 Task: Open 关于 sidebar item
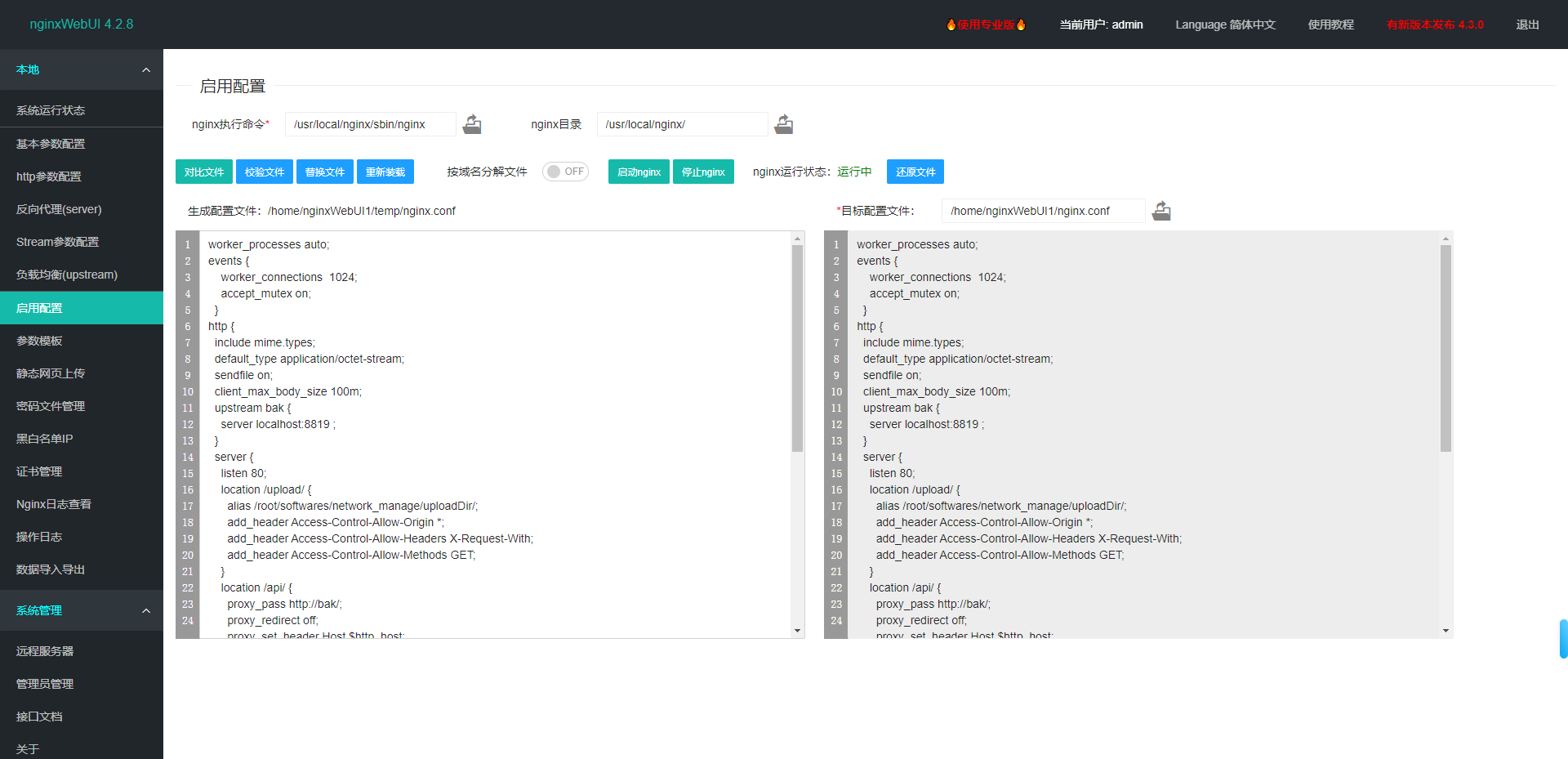point(82,747)
